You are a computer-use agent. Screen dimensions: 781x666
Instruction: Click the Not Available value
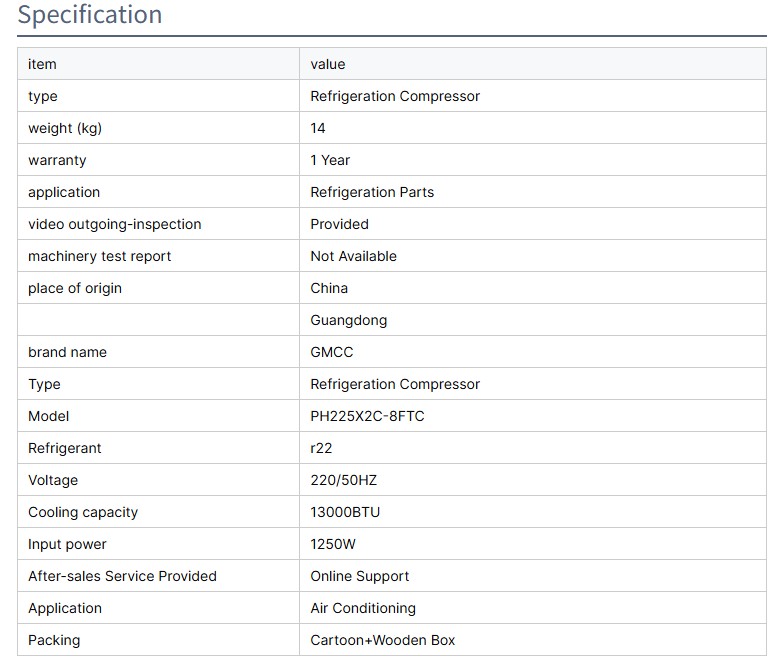click(x=353, y=256)
